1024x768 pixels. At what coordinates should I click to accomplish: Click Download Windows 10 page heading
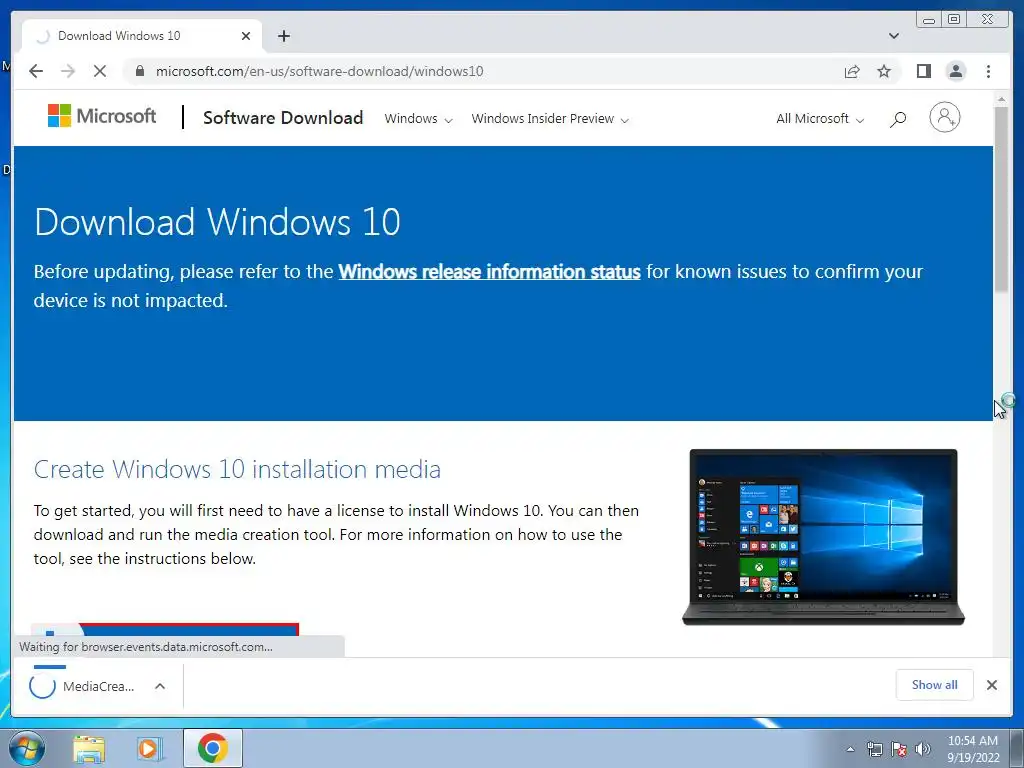click(x=217, y=222)
